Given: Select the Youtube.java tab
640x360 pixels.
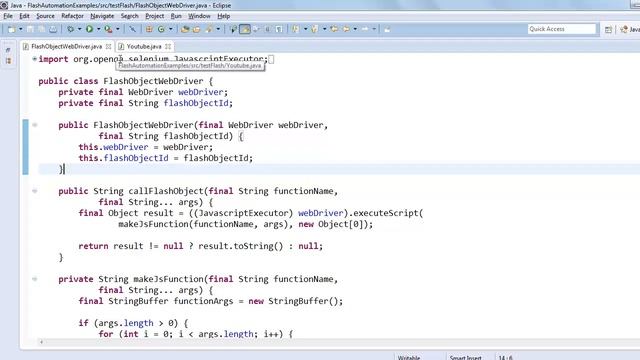Looking at the screenshot, I should click(x=144, y=47).
